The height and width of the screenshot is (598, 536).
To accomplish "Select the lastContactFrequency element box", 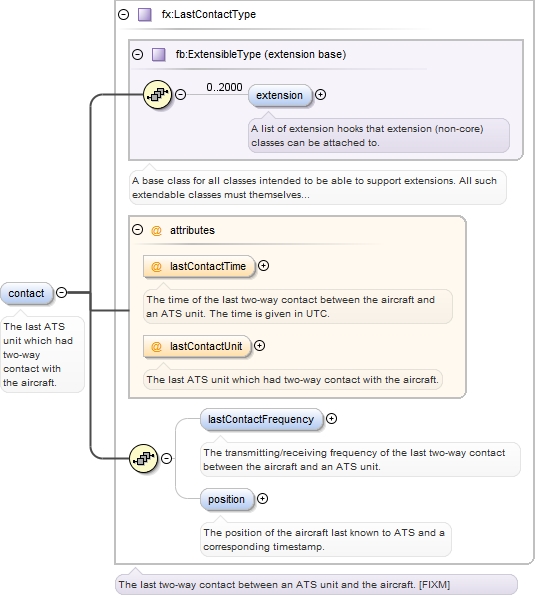I will click(261, 420).
